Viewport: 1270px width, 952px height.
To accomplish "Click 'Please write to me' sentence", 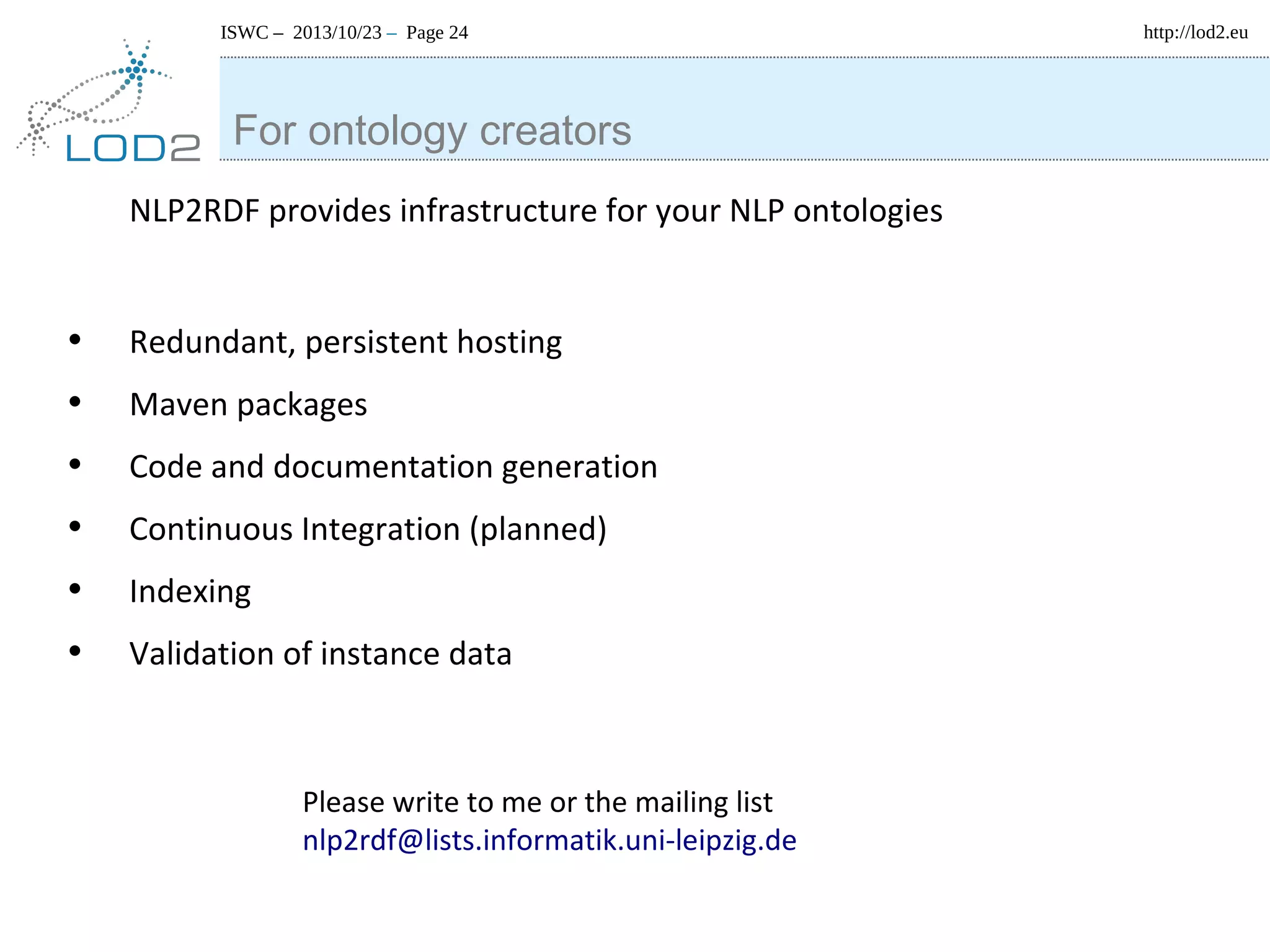I will 537,802.
